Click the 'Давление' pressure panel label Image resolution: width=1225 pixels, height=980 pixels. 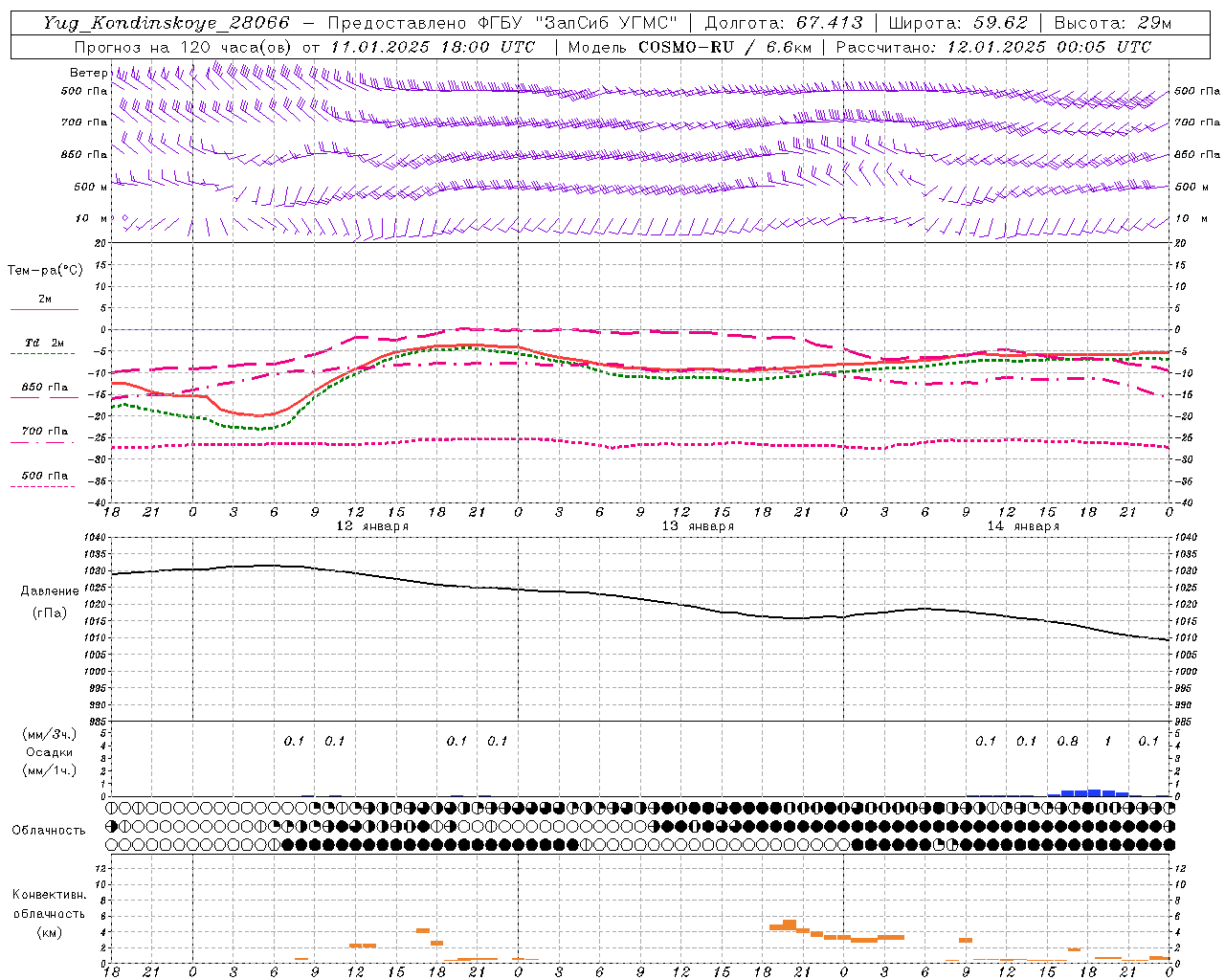(50, 591)
